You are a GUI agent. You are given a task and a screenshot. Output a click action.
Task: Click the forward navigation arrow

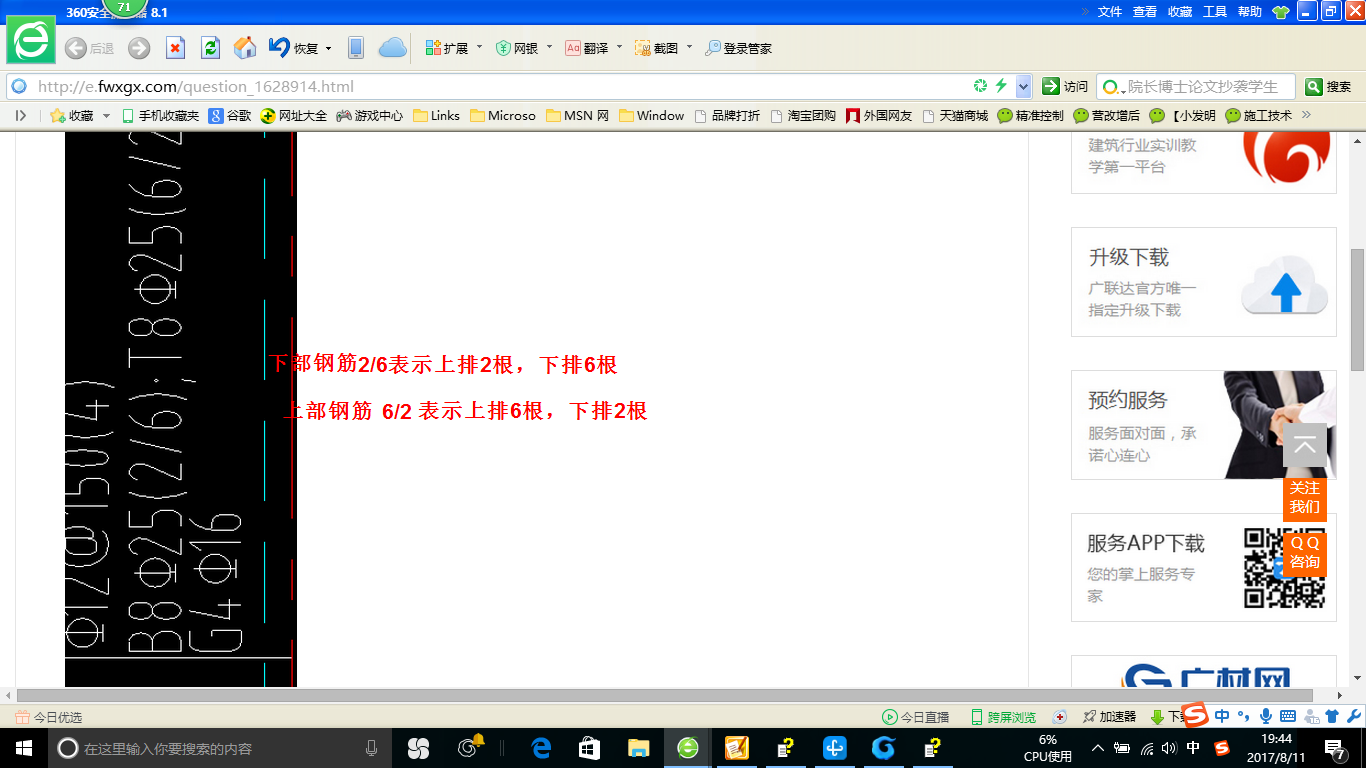pos(139,48)
